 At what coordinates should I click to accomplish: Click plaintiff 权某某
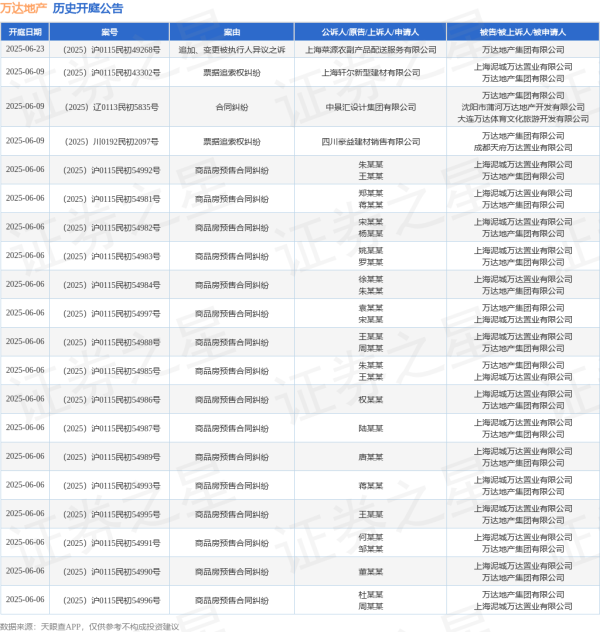click(x=370, y=400)
